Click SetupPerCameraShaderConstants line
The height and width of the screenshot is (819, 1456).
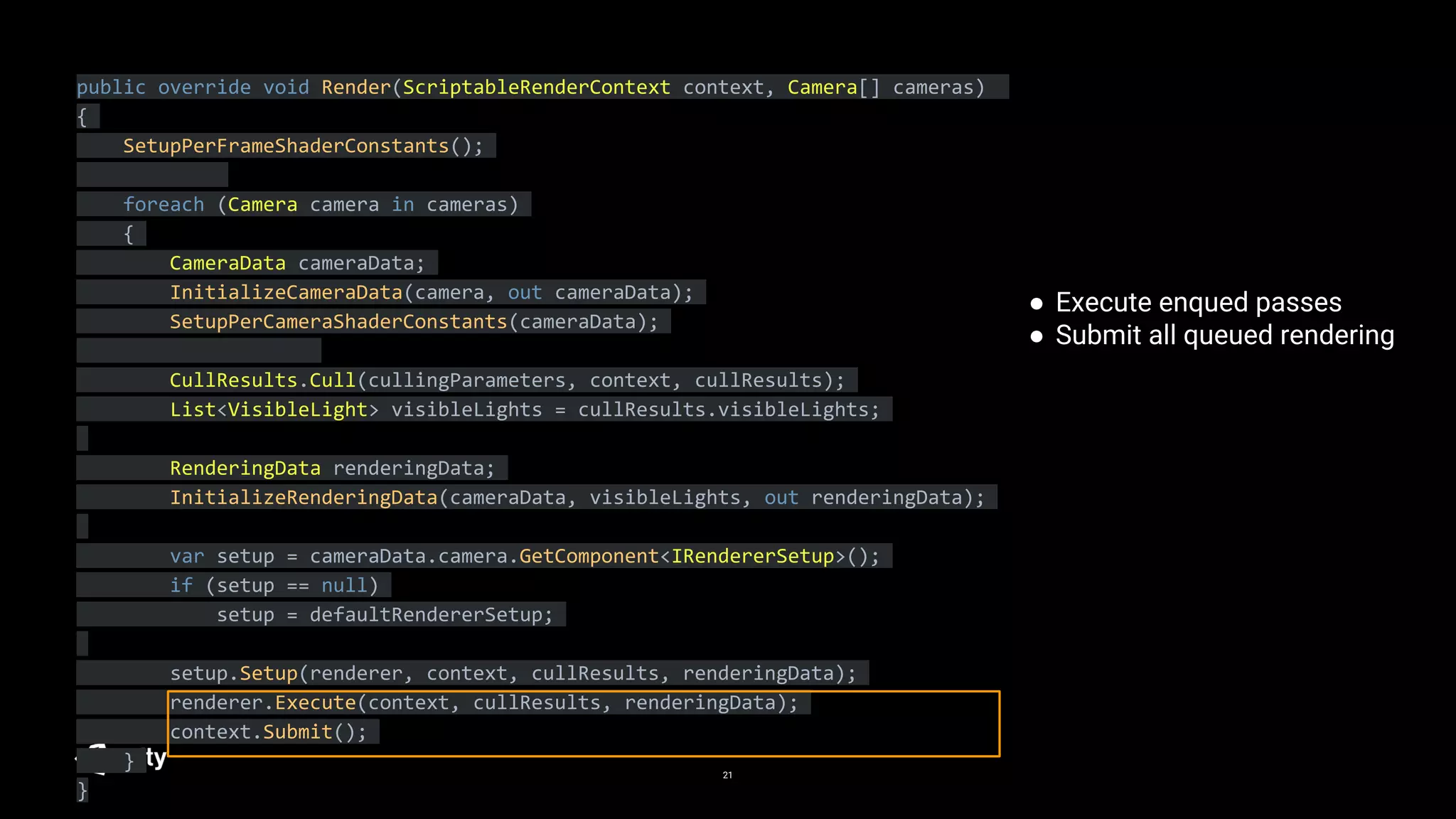[414, 322]
